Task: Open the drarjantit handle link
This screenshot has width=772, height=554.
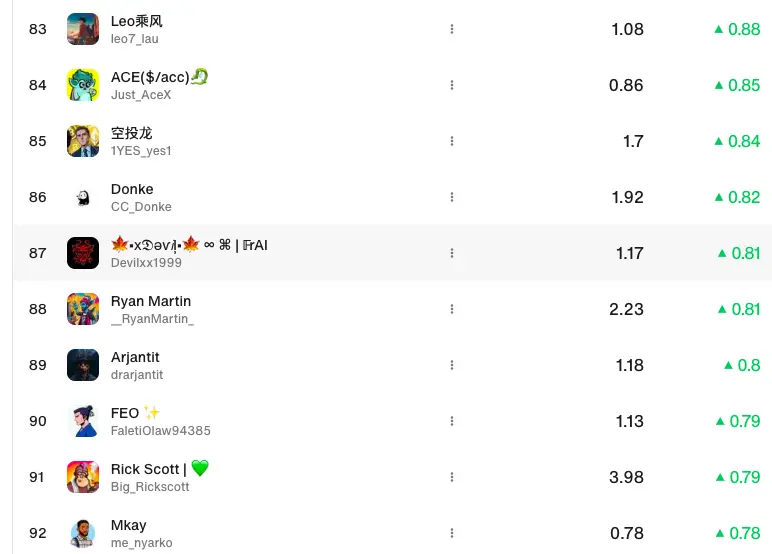Action: pos(137,375)
